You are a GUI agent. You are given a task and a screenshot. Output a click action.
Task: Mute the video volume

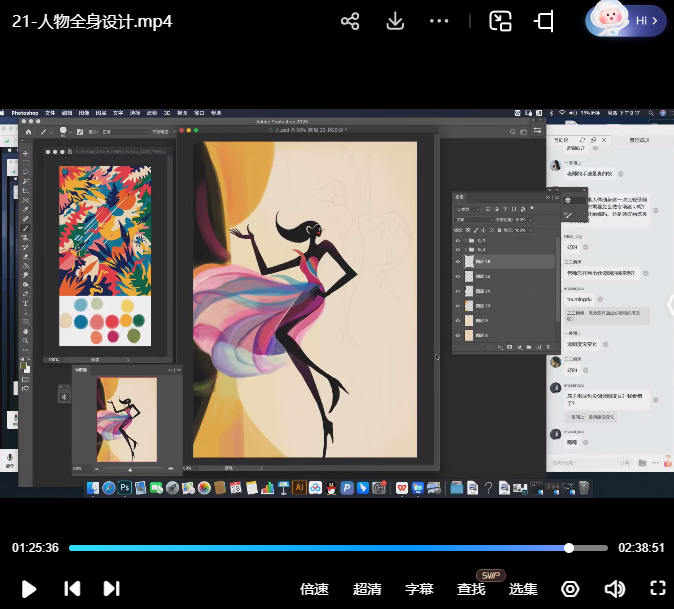[615, 588]
